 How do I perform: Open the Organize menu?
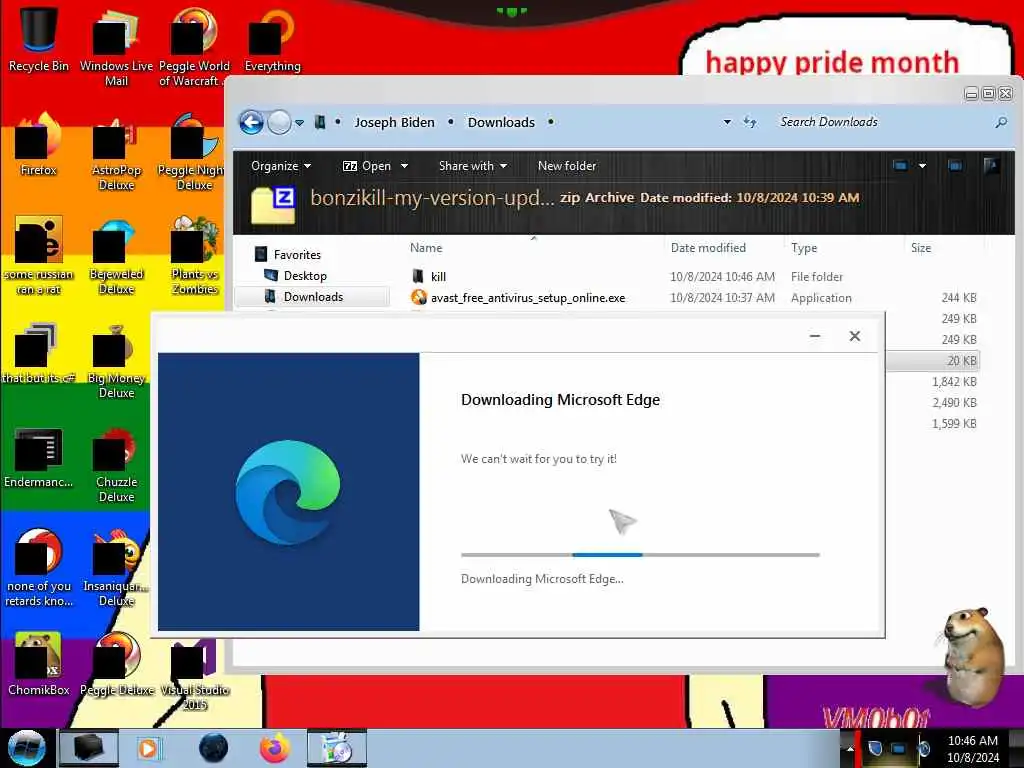281,166
